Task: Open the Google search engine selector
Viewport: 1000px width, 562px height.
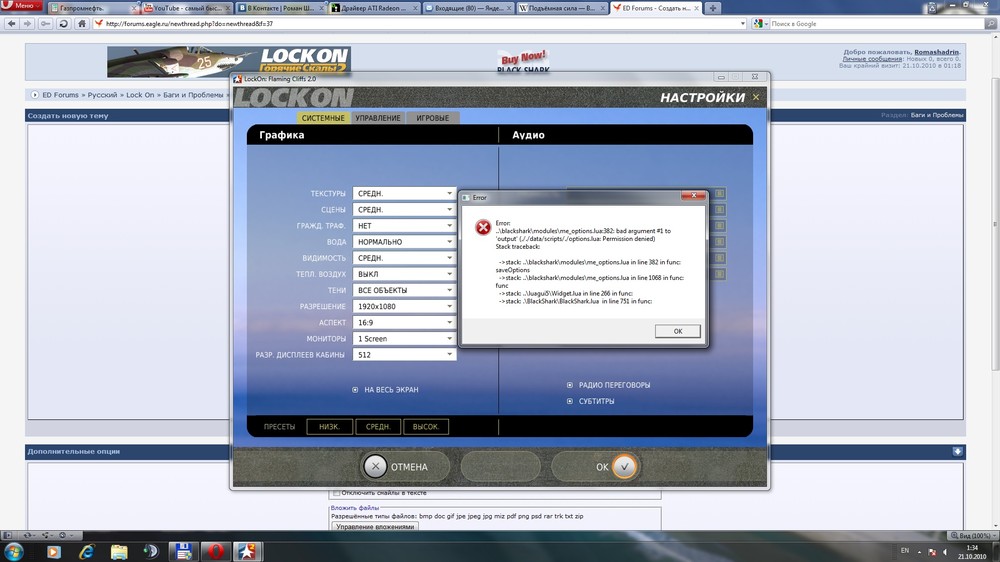Action: tap(760, 24)
